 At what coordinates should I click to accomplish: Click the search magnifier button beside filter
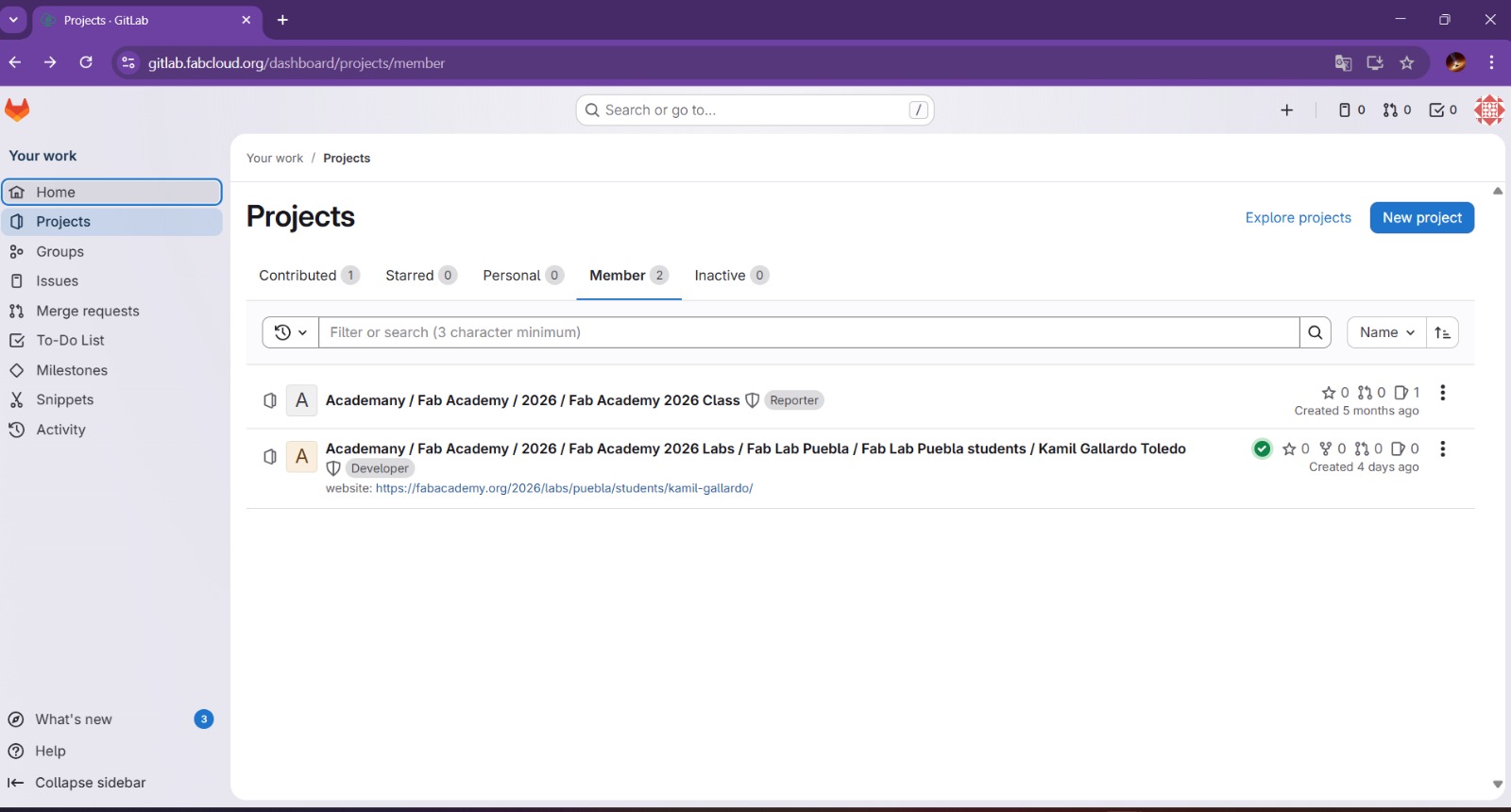tap(1315, 332)
